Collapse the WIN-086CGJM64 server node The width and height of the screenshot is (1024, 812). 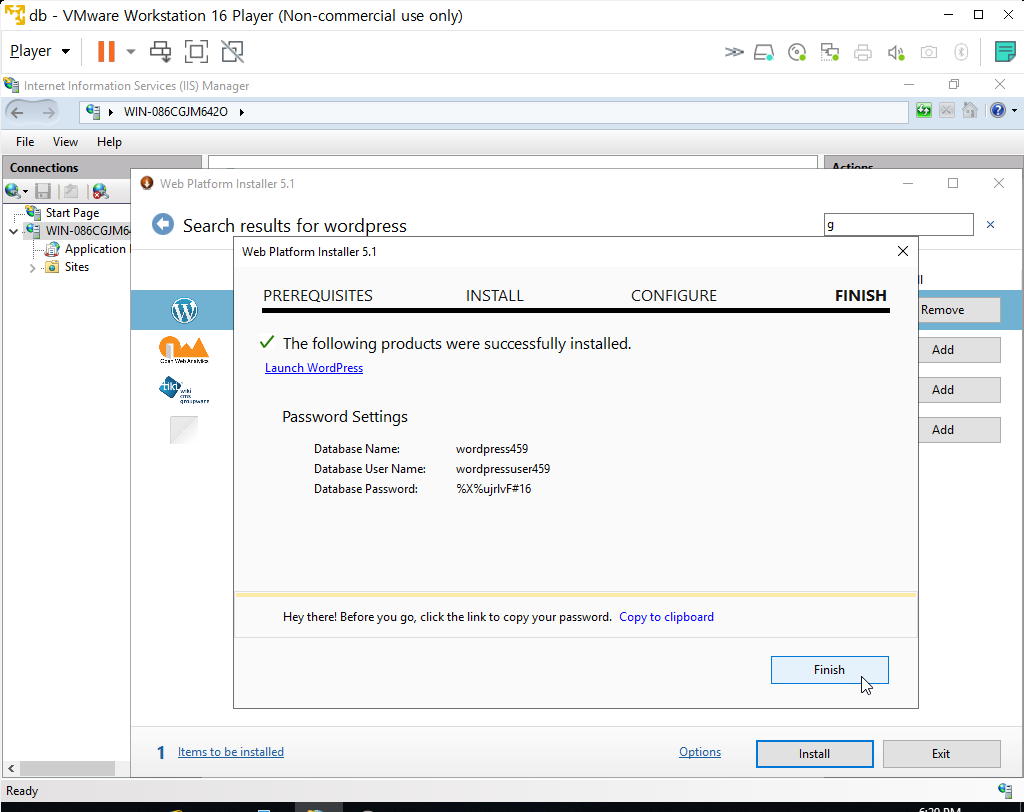14,231
